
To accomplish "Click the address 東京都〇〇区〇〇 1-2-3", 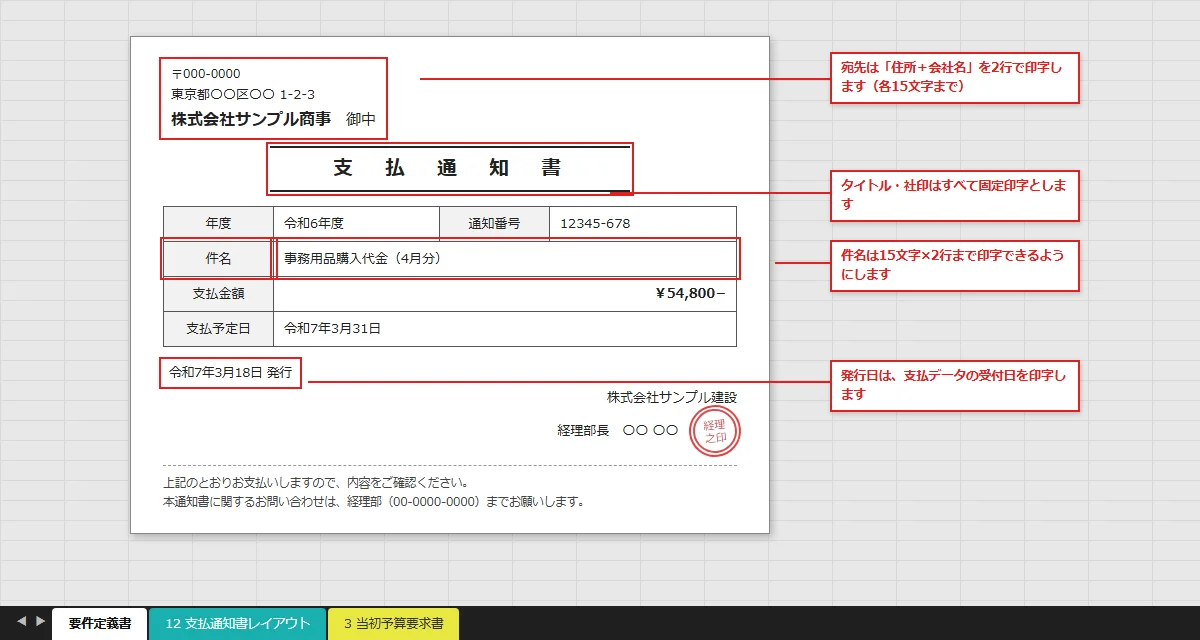I will (x=243, y=95).
